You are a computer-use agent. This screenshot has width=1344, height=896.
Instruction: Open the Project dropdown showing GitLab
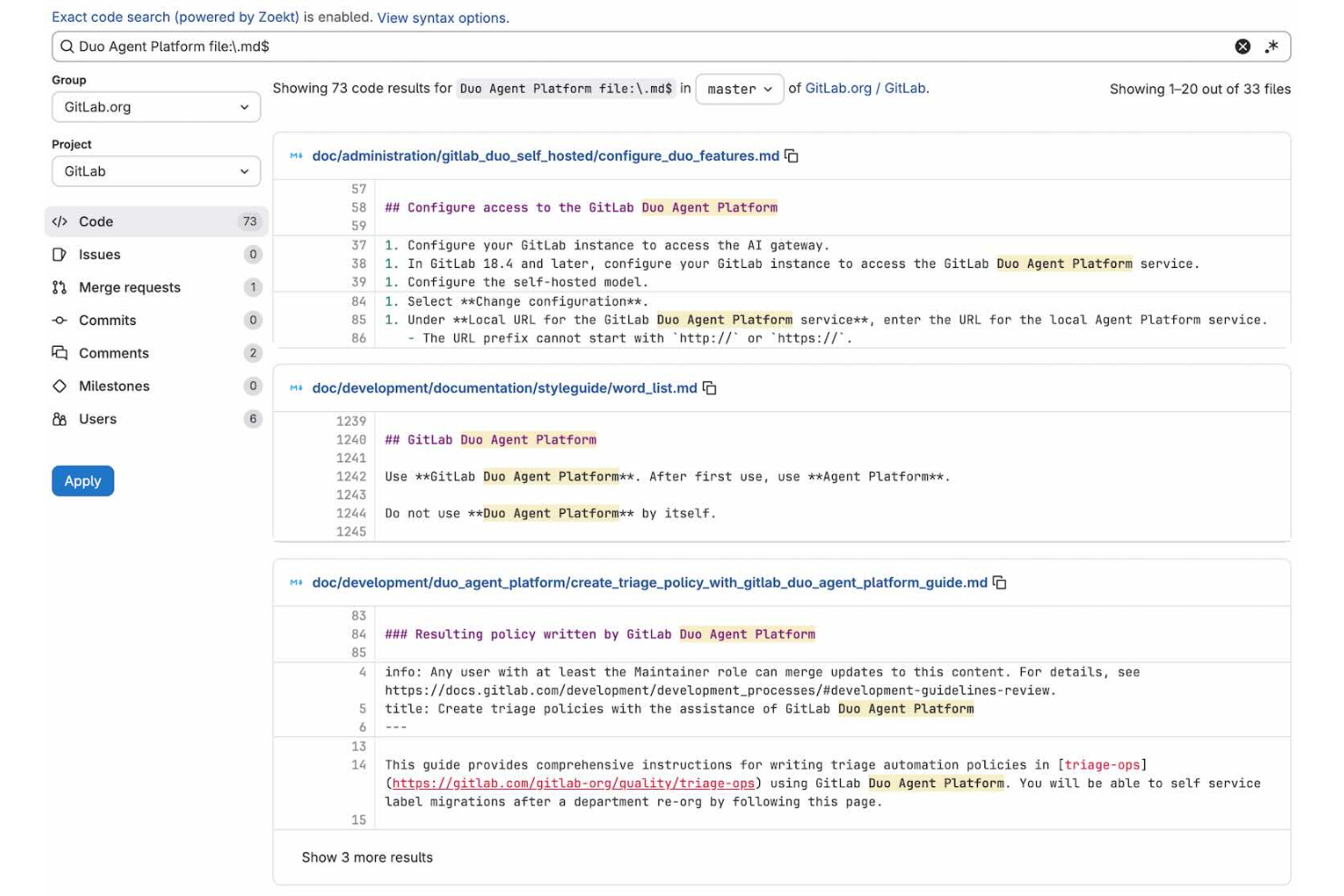click(155, 171)
